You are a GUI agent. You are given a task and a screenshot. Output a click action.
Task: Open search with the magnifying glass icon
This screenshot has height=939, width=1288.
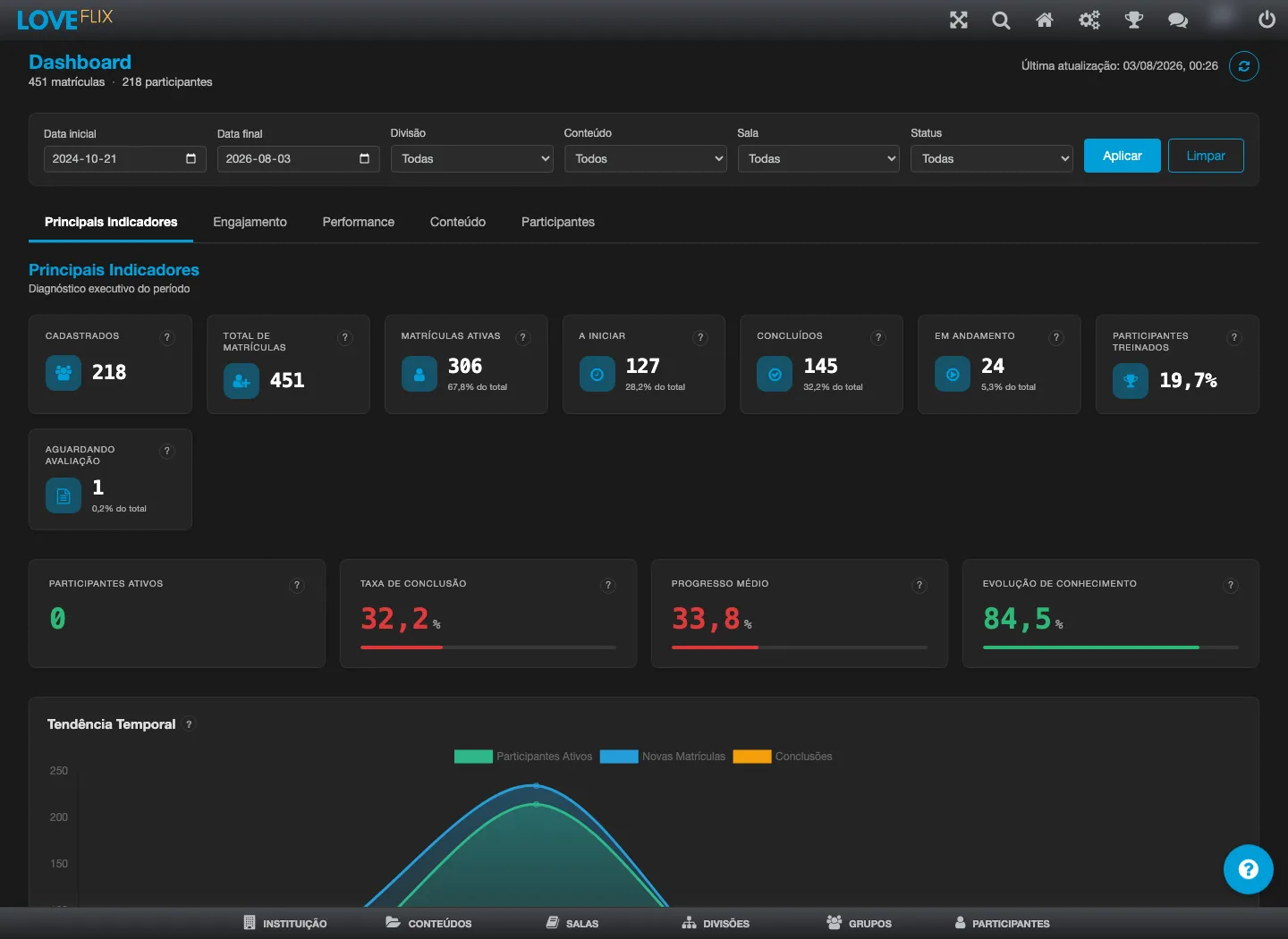pos(1001,20)
